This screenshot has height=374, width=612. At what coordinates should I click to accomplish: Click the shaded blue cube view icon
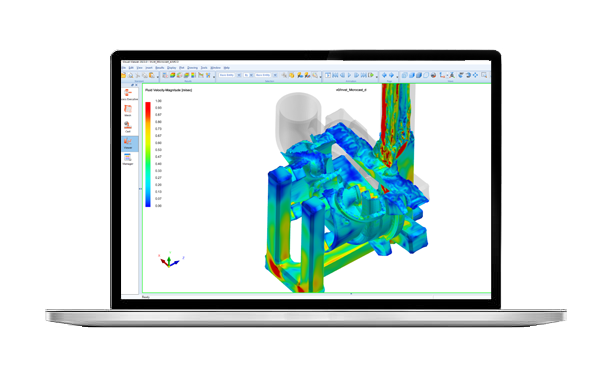pyautogui.click(x=411, y=75)
